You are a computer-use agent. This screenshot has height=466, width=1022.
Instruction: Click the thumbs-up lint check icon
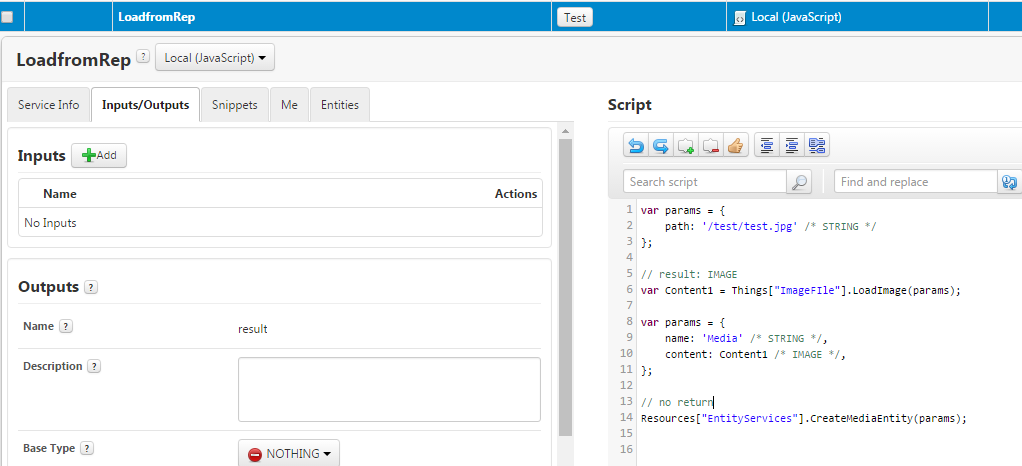pyautogui.click(x=735, y=145)
